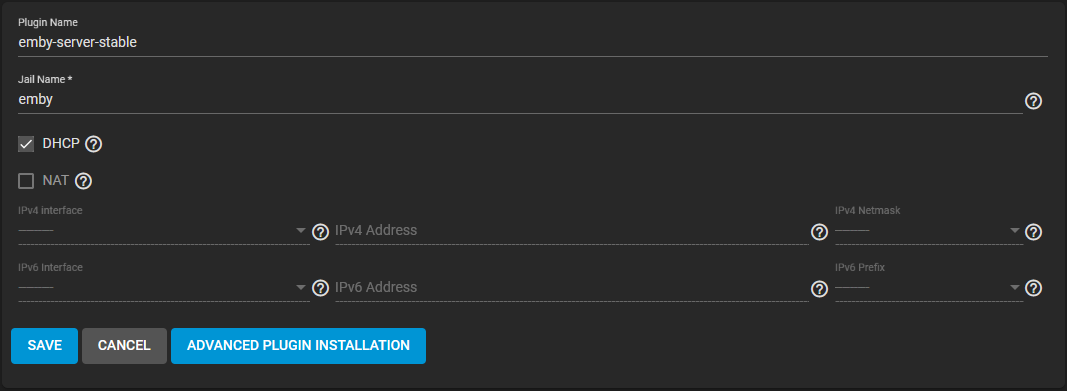This screenshot has width=1067, height=391.
Task: Open the IPv6 Interface dropdown
Action: tap(164, 287)
